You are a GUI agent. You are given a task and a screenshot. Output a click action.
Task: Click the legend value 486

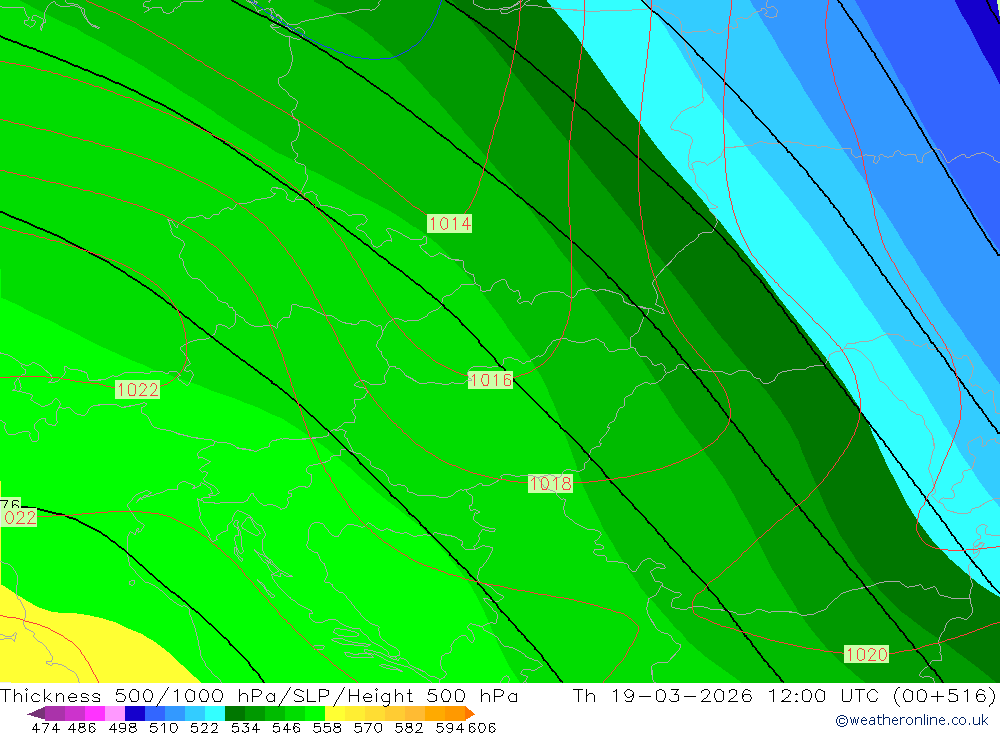[x=82, y=728]
